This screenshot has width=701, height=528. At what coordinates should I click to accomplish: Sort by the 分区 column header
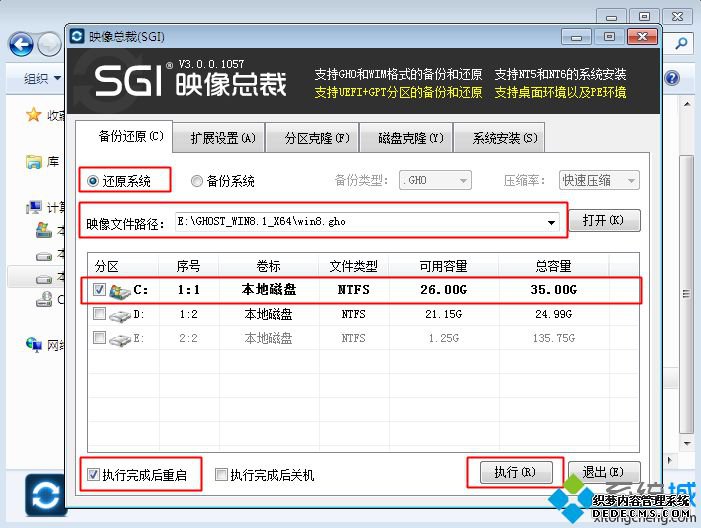123,266
